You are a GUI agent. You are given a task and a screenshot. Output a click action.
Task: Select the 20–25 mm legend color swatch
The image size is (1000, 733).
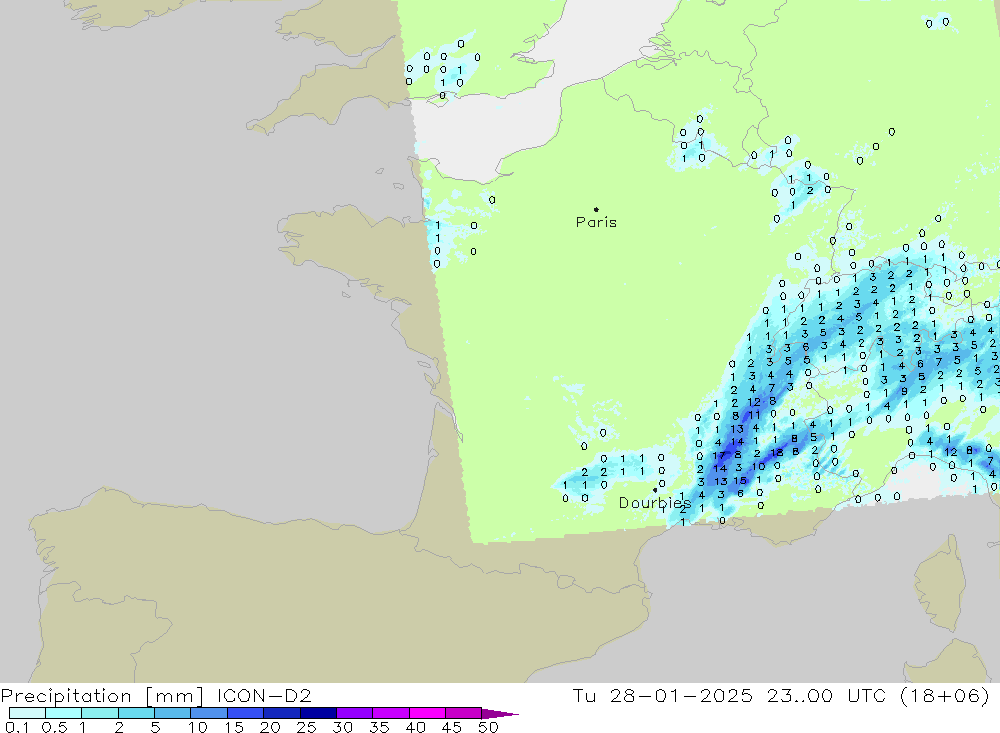(x=281, y=713)
